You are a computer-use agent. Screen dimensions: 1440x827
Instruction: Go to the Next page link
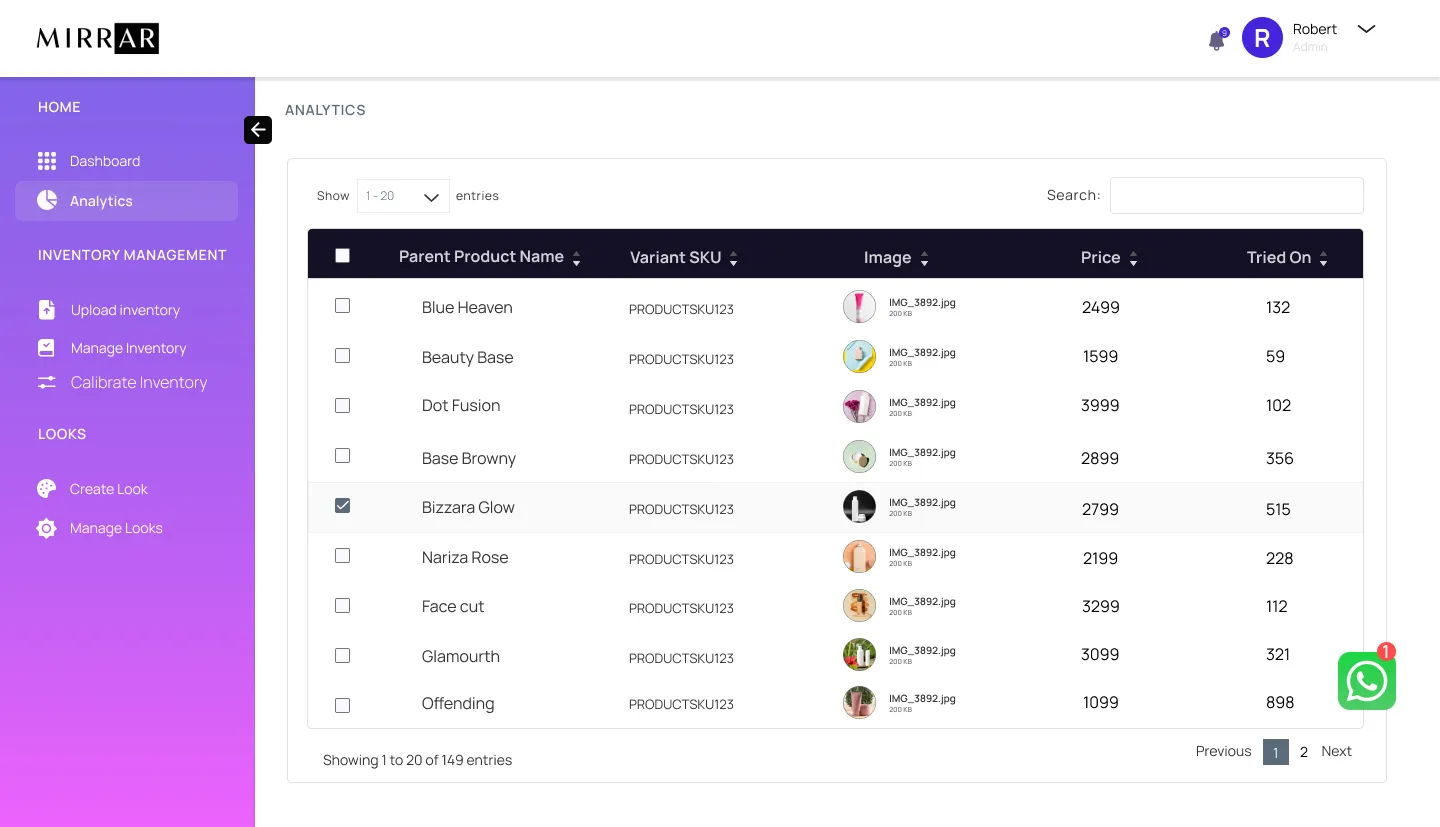click(x=1336, y=751)
